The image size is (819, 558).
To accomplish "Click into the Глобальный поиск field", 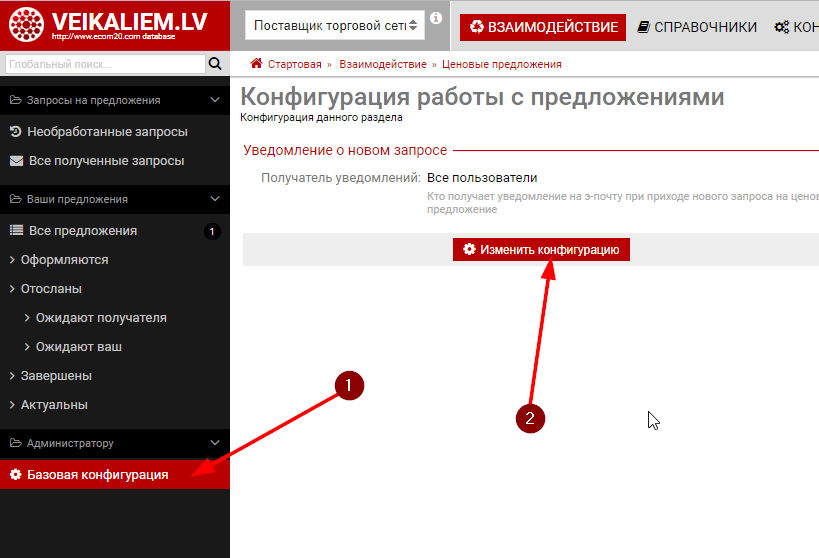I will point(102,64).
